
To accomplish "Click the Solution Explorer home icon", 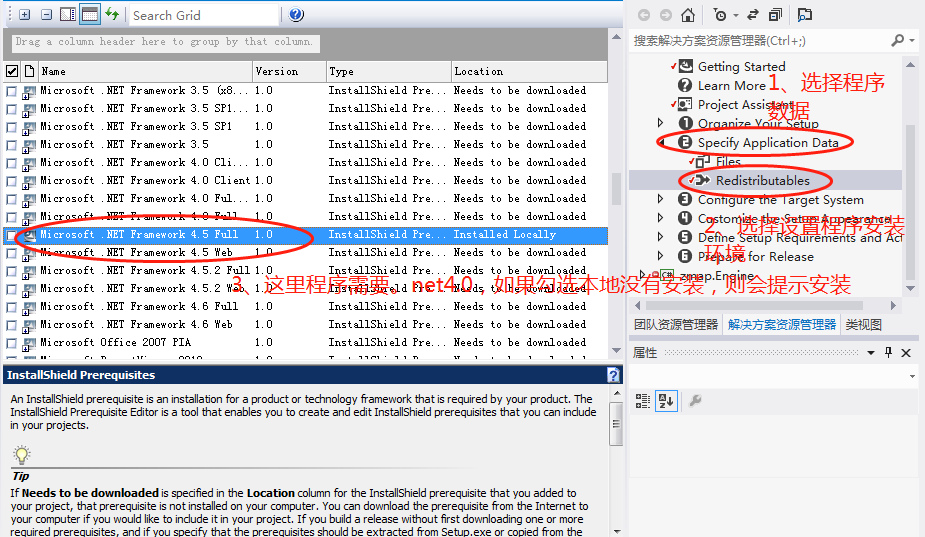I will point(688,15).
